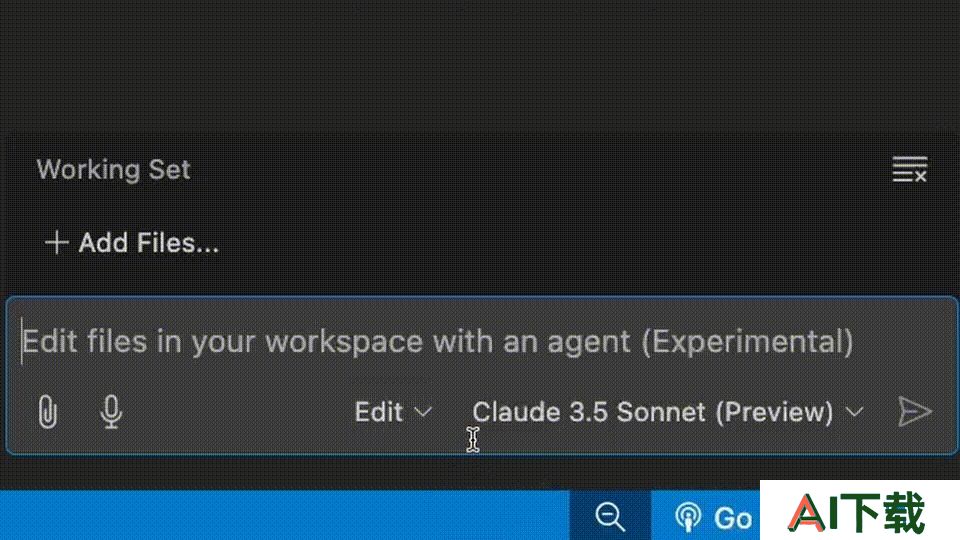
Task: Click the red and green A logo
Action: [808, 512]
